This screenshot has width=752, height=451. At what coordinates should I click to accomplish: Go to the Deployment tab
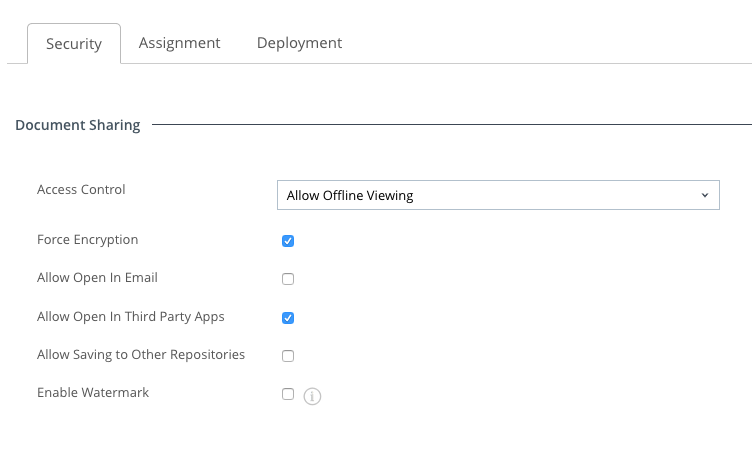[299, 43]
